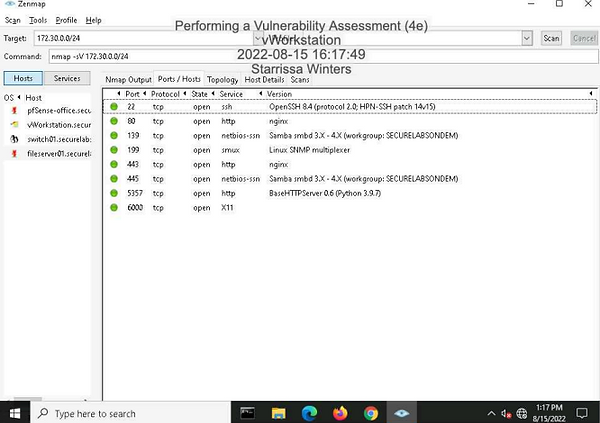The height and width of the screenshot is (423, 600).
Task: Click the Scan button
Action: [551, 38]
